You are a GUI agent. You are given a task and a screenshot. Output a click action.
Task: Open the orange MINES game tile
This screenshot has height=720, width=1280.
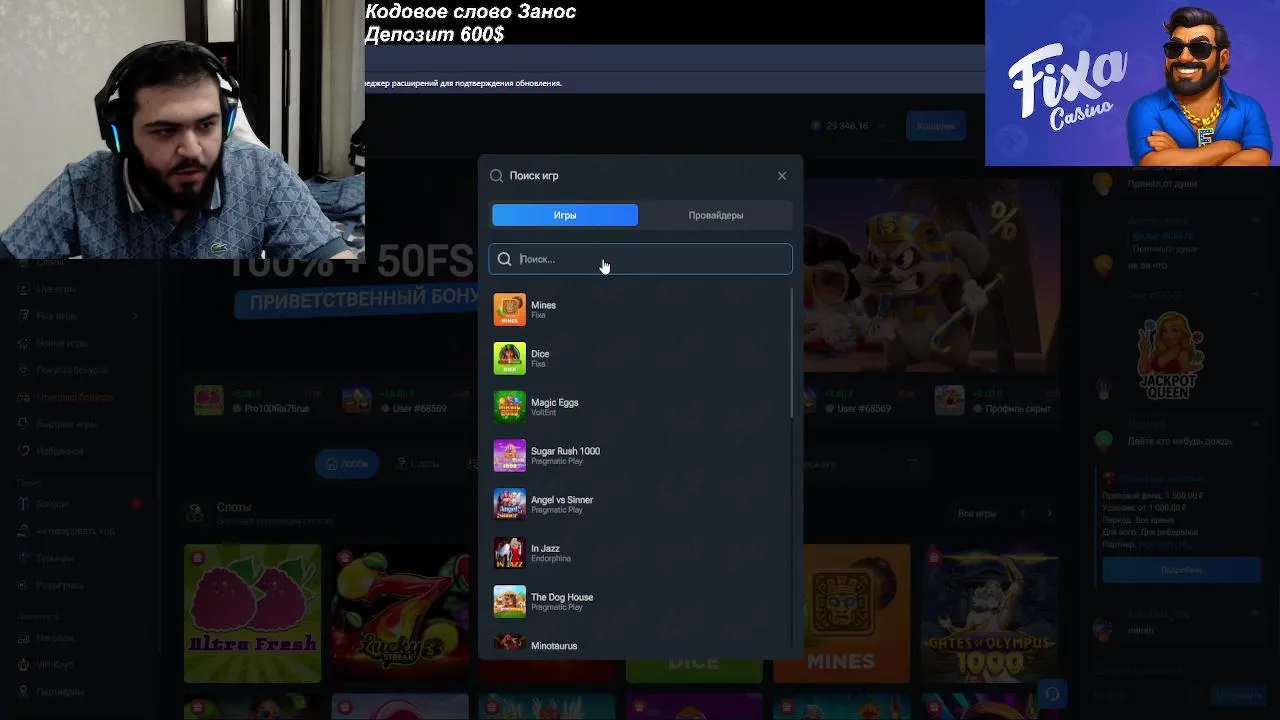tap(842, 613)
